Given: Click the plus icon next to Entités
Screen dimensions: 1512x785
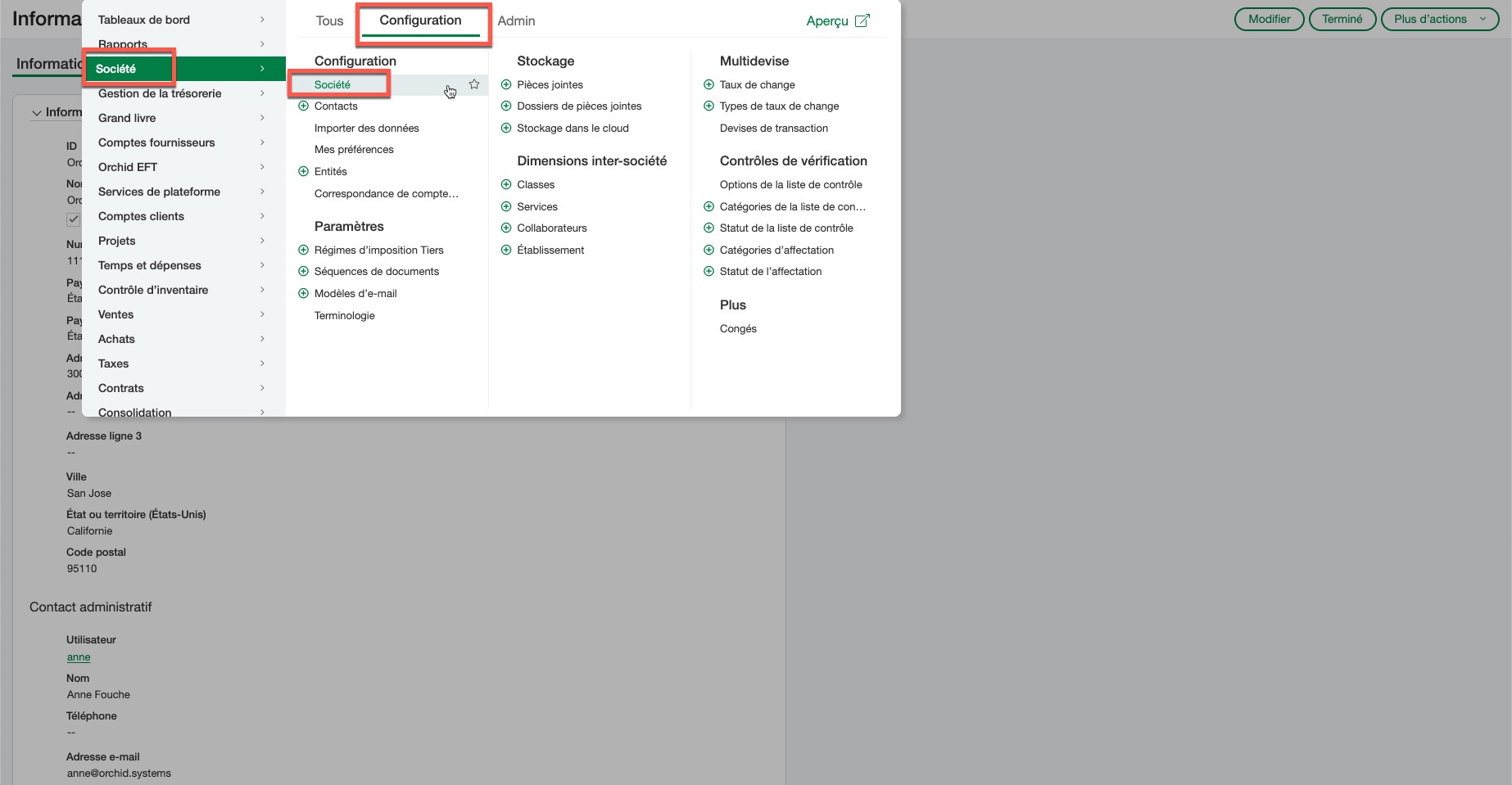Looking at the screenshot, I should click(303, 172).
